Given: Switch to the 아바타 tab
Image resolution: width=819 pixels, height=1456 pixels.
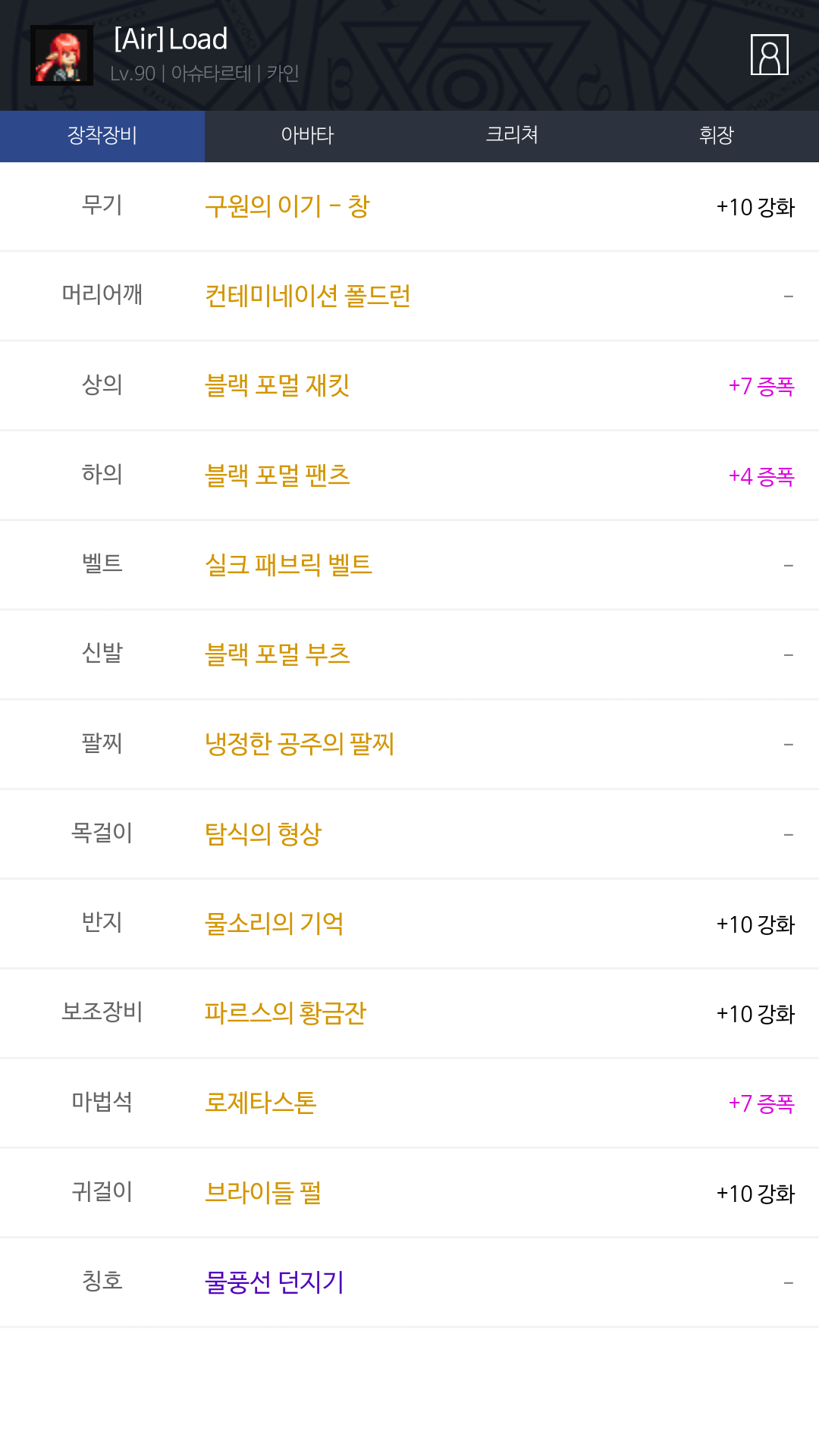Looking at the screenshot, I should coord(307,136).
